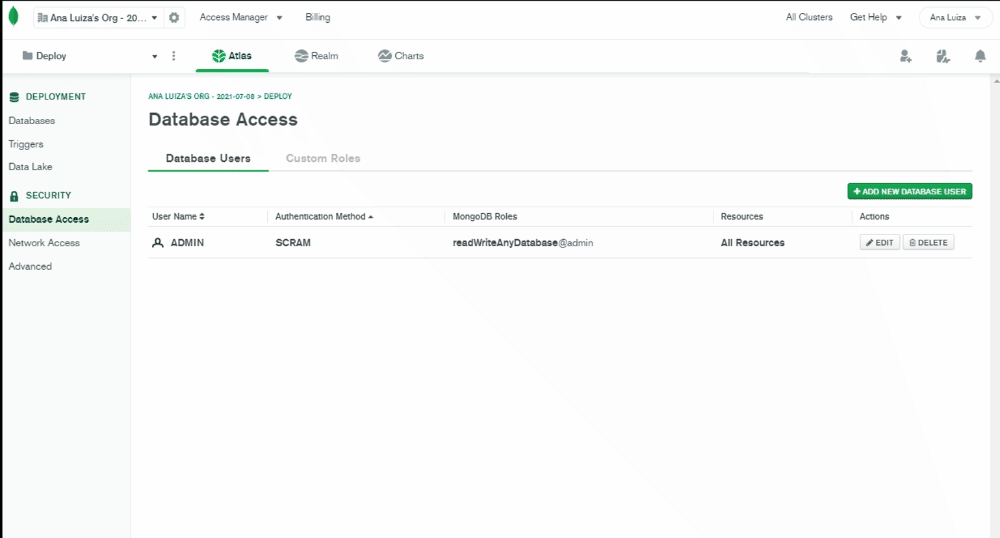Select the Custom Roles tab

323,158
